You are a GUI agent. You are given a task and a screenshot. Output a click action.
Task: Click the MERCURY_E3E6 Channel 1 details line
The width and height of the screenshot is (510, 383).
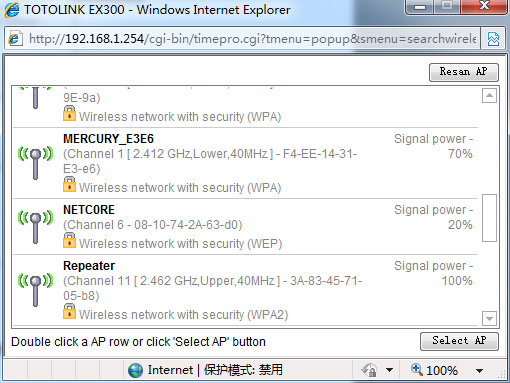coord(210,161)
